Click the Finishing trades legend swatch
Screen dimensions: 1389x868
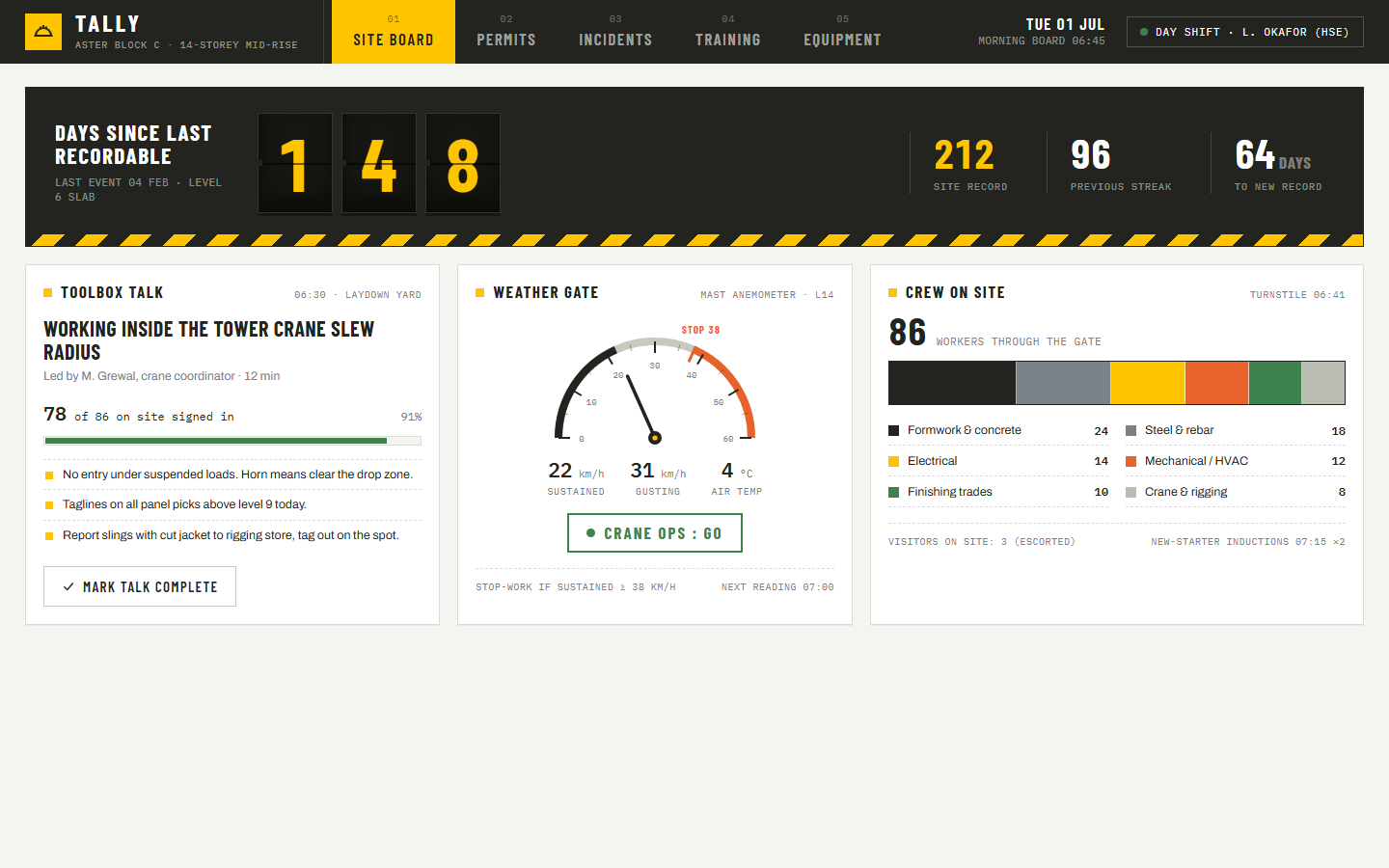click(x=893, y=493)
